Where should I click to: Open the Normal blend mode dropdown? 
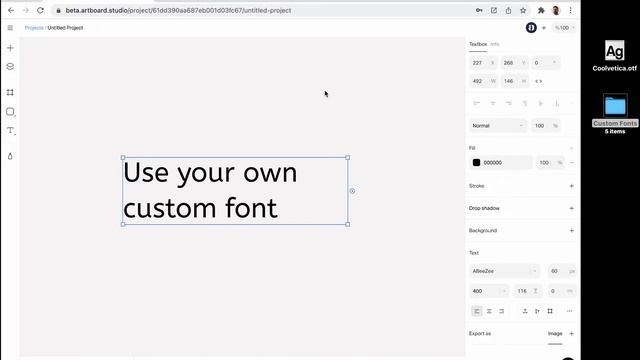pyautogui.click(x=498, y=126)
